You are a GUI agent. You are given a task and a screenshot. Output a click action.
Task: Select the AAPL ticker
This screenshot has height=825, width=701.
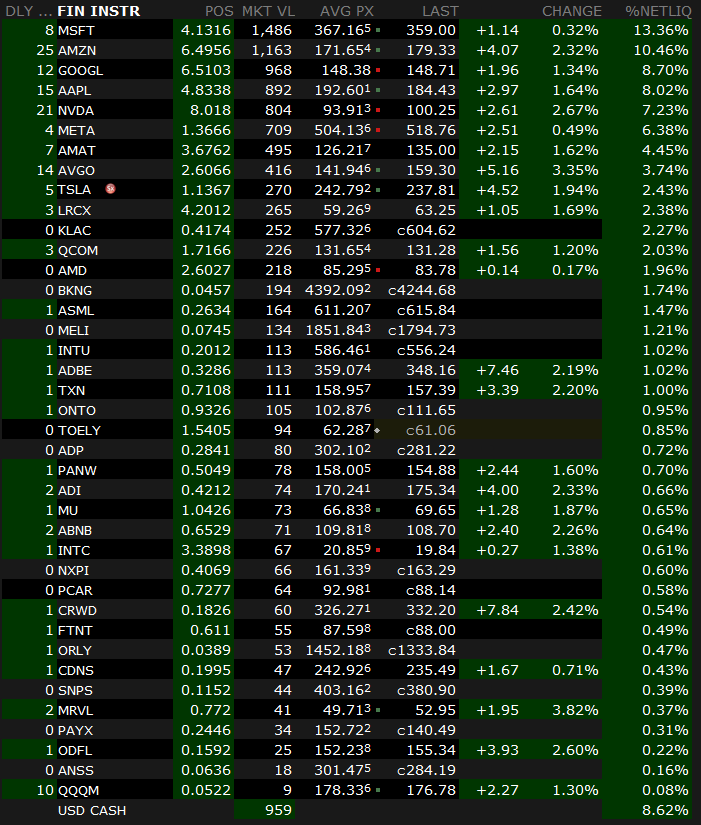pos(74,90)
